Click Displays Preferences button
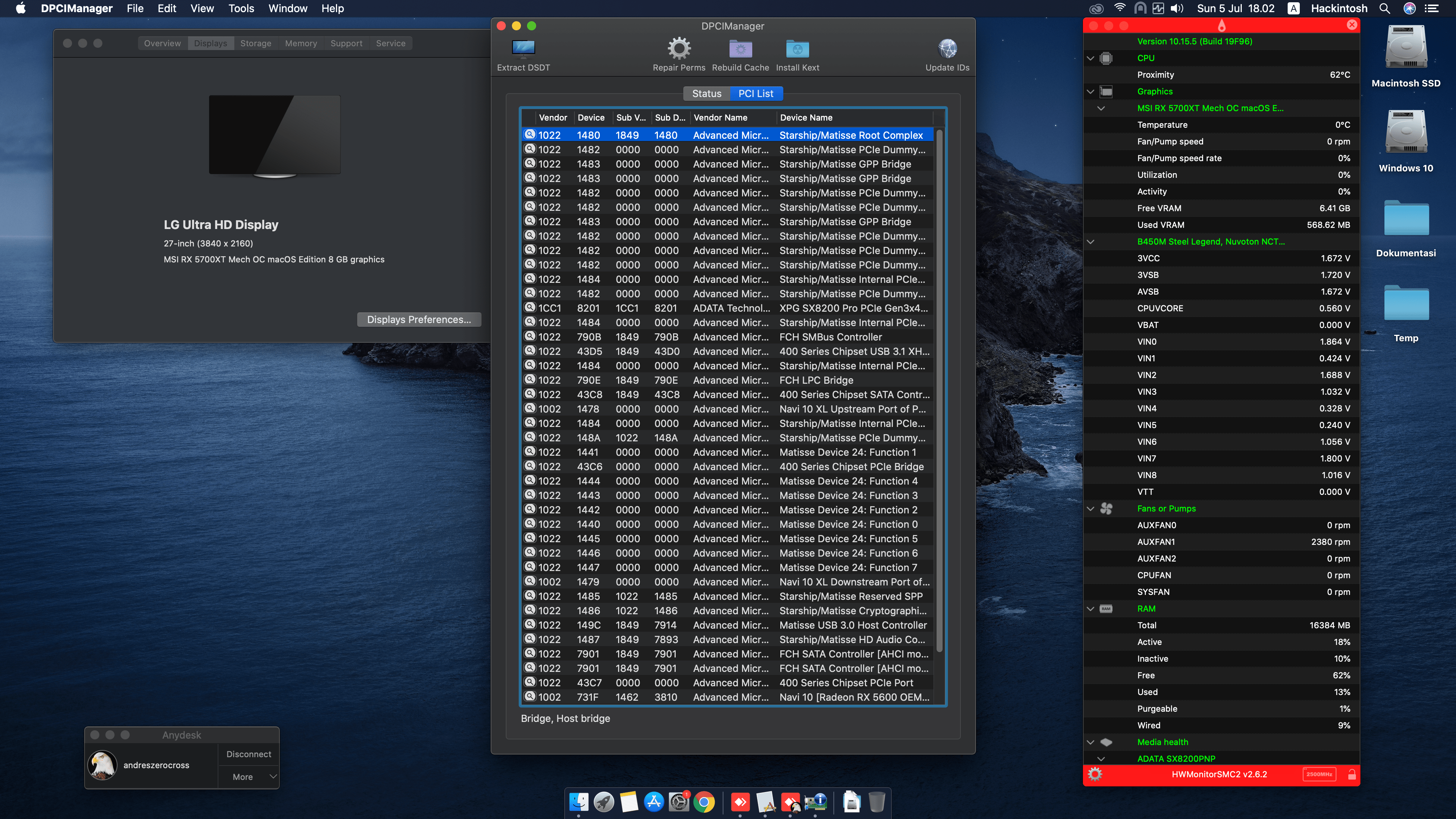The width and height of the screenshot is (1456, 819). (x=419, y=319)
